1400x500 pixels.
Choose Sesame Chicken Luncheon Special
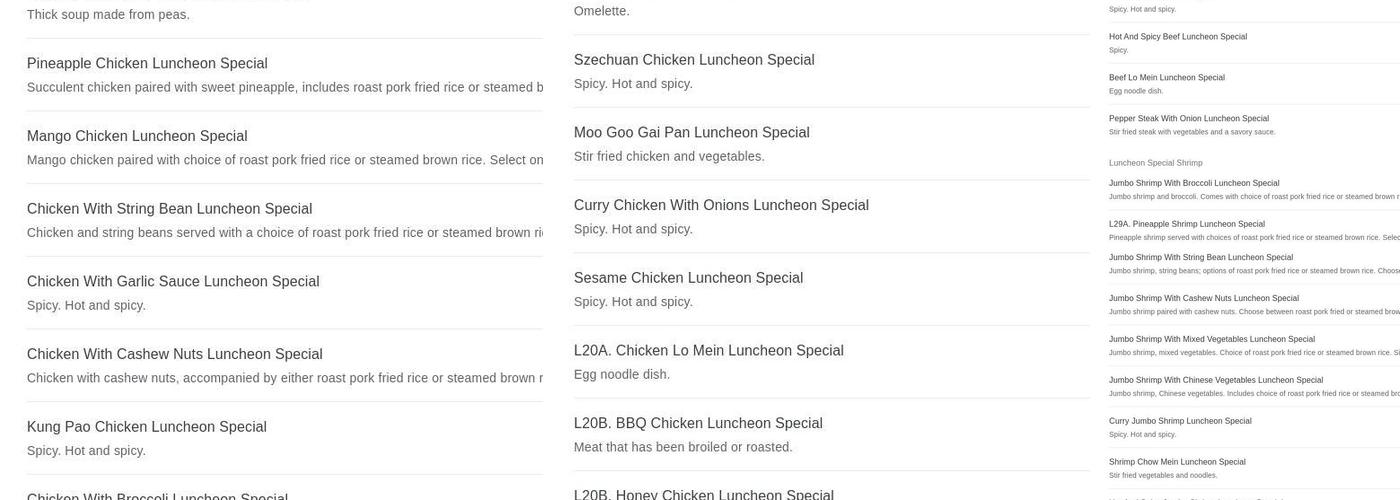pos(688,278)
